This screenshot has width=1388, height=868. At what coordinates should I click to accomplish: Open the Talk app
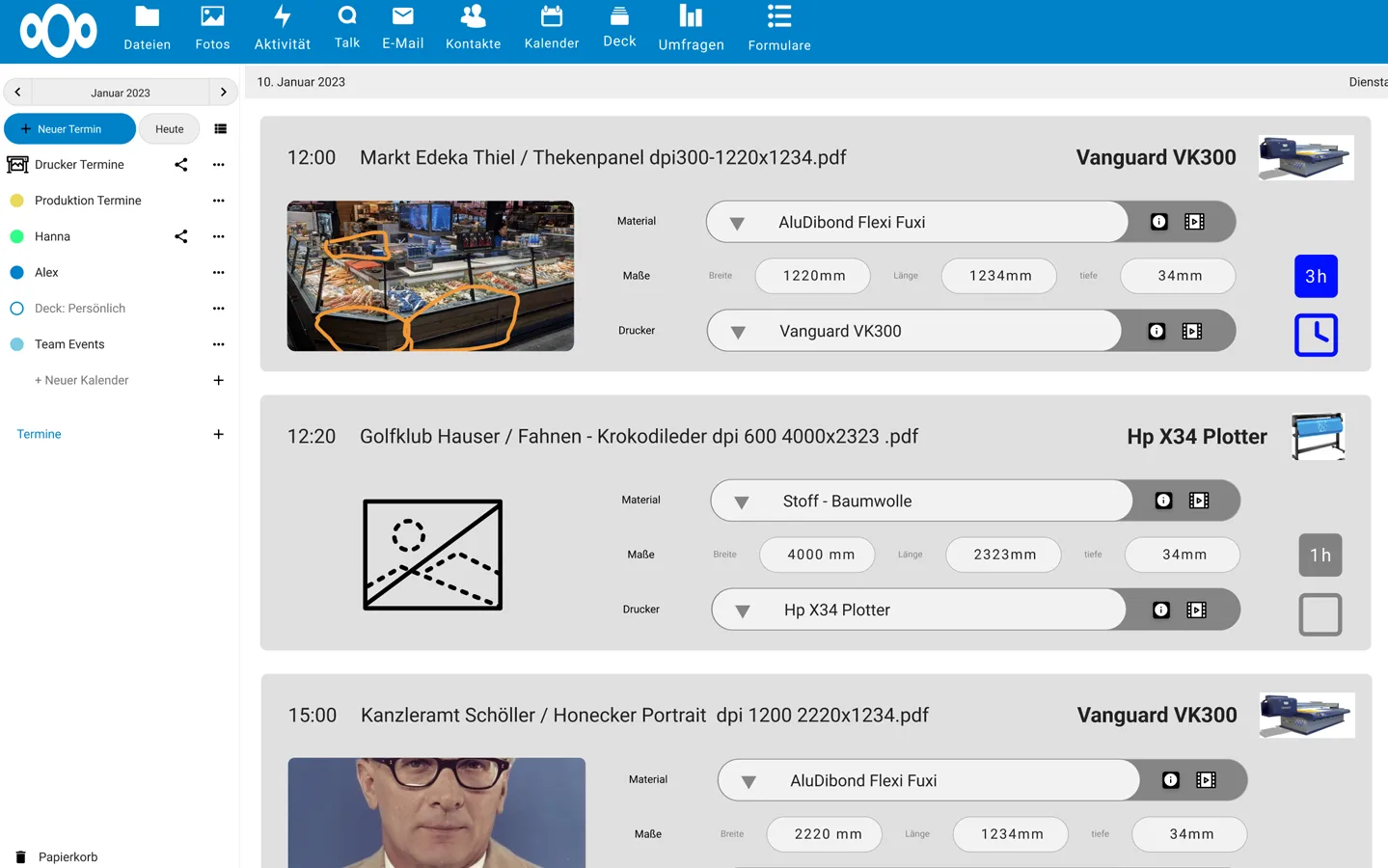coord(347,29)
